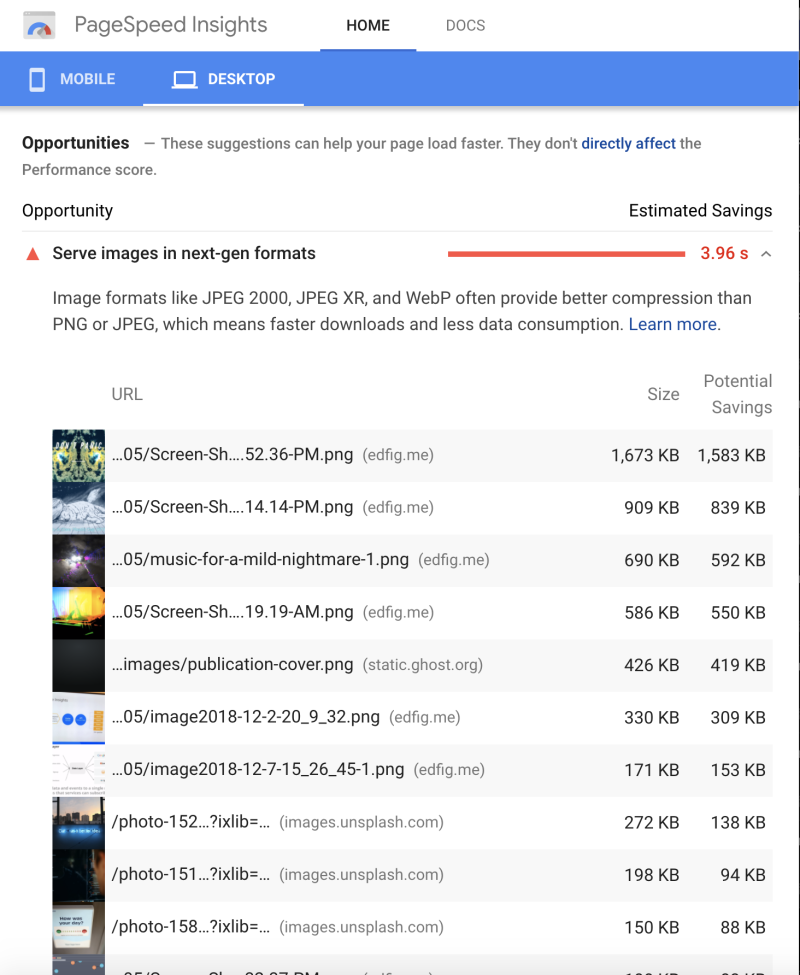Click URL '...05/image2018-12-2-20_9_32.png'
Image resolution: width=800 pixels, height=975 pixels.
click(246, 717)
